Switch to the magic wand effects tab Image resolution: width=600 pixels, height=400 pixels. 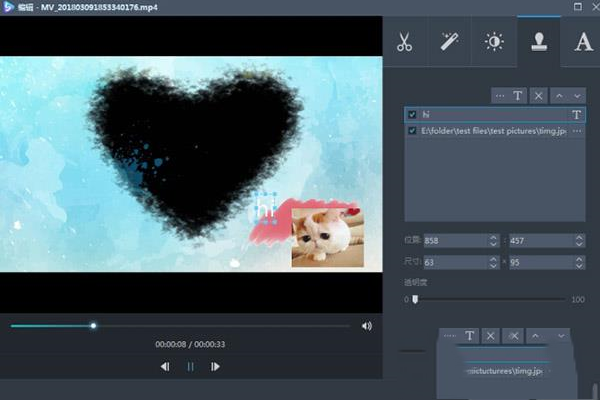(450, 41)
